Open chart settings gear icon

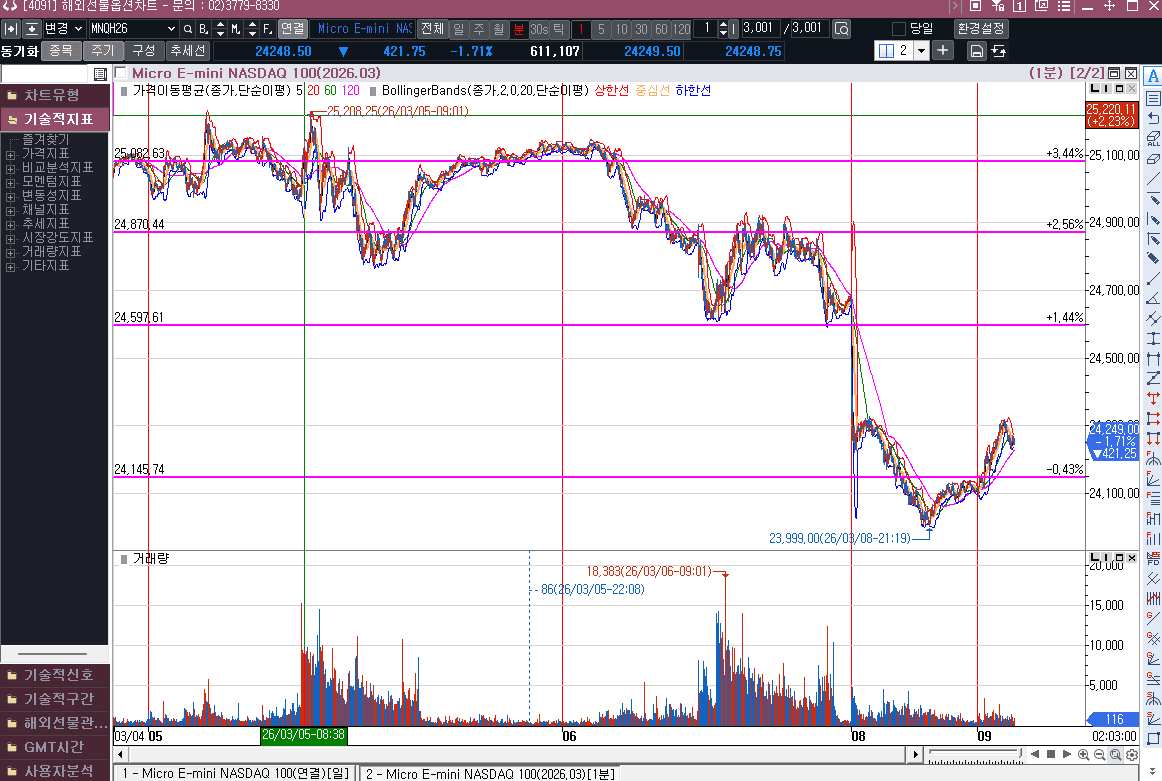coord(1131,754)
